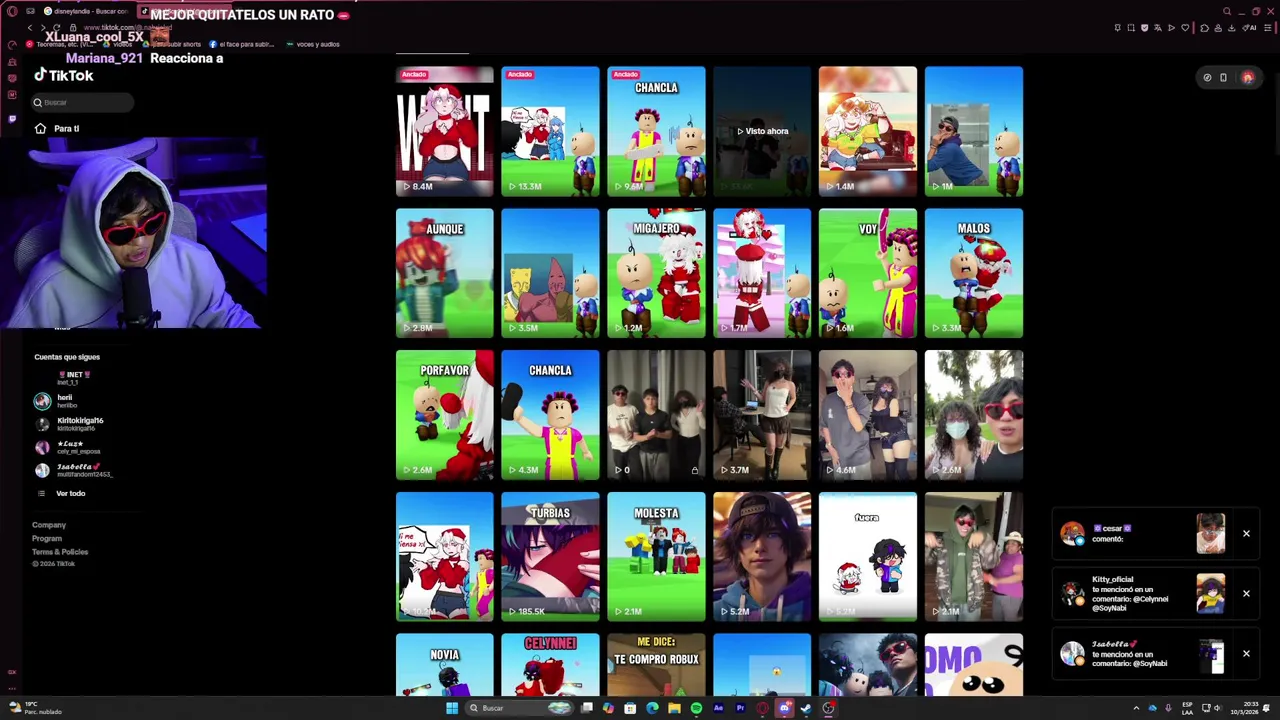Open pinned video with 13.3M views
This screenshot has width=1280, height=720.
[x=550, y=131]
